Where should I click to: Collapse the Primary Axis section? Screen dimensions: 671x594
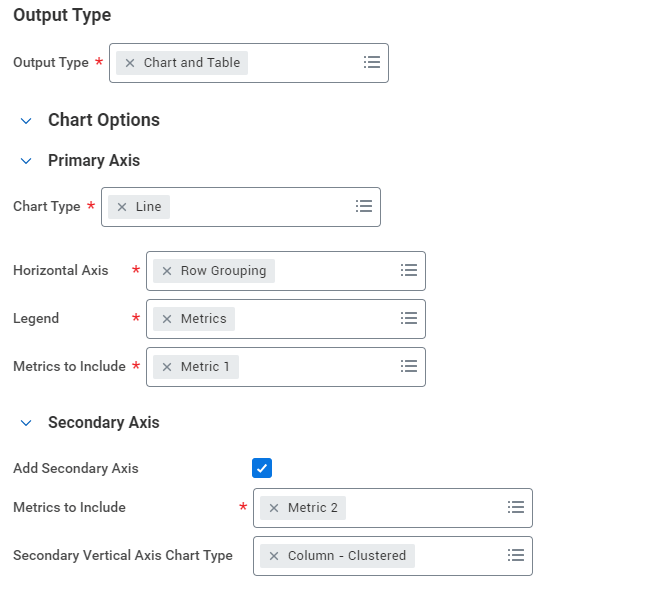pos(26,161)
